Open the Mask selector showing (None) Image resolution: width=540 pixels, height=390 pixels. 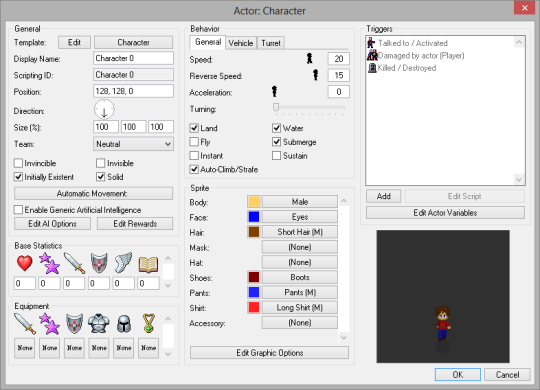pyautogui.click(x=300, y=247)
